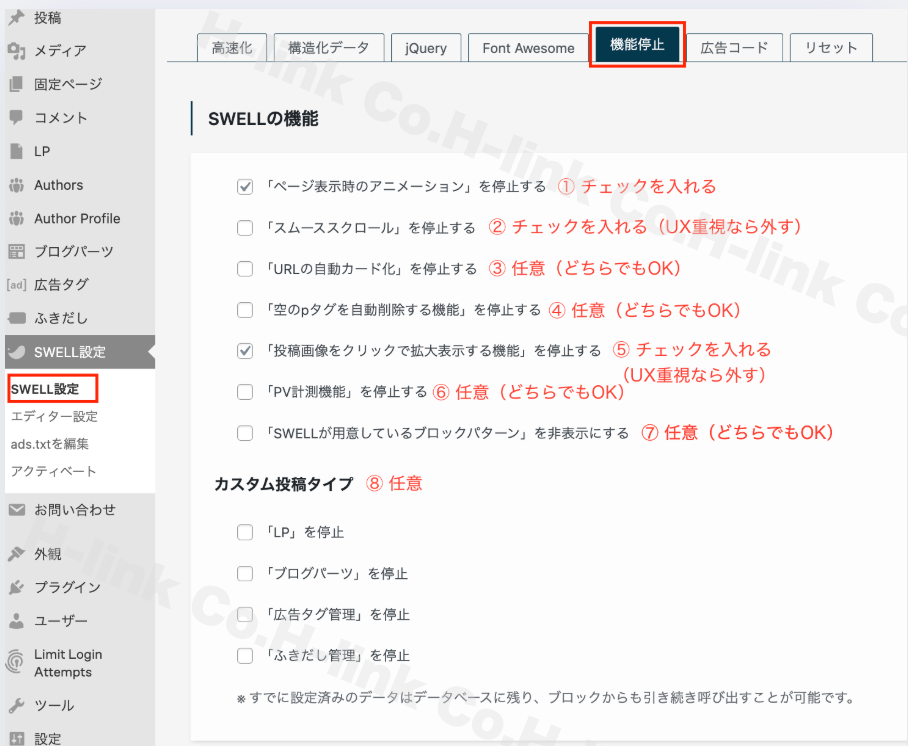The image size is (908, 746).
Task: Click the Authors group icon in sidebar
Action: [x=16, y=185]
